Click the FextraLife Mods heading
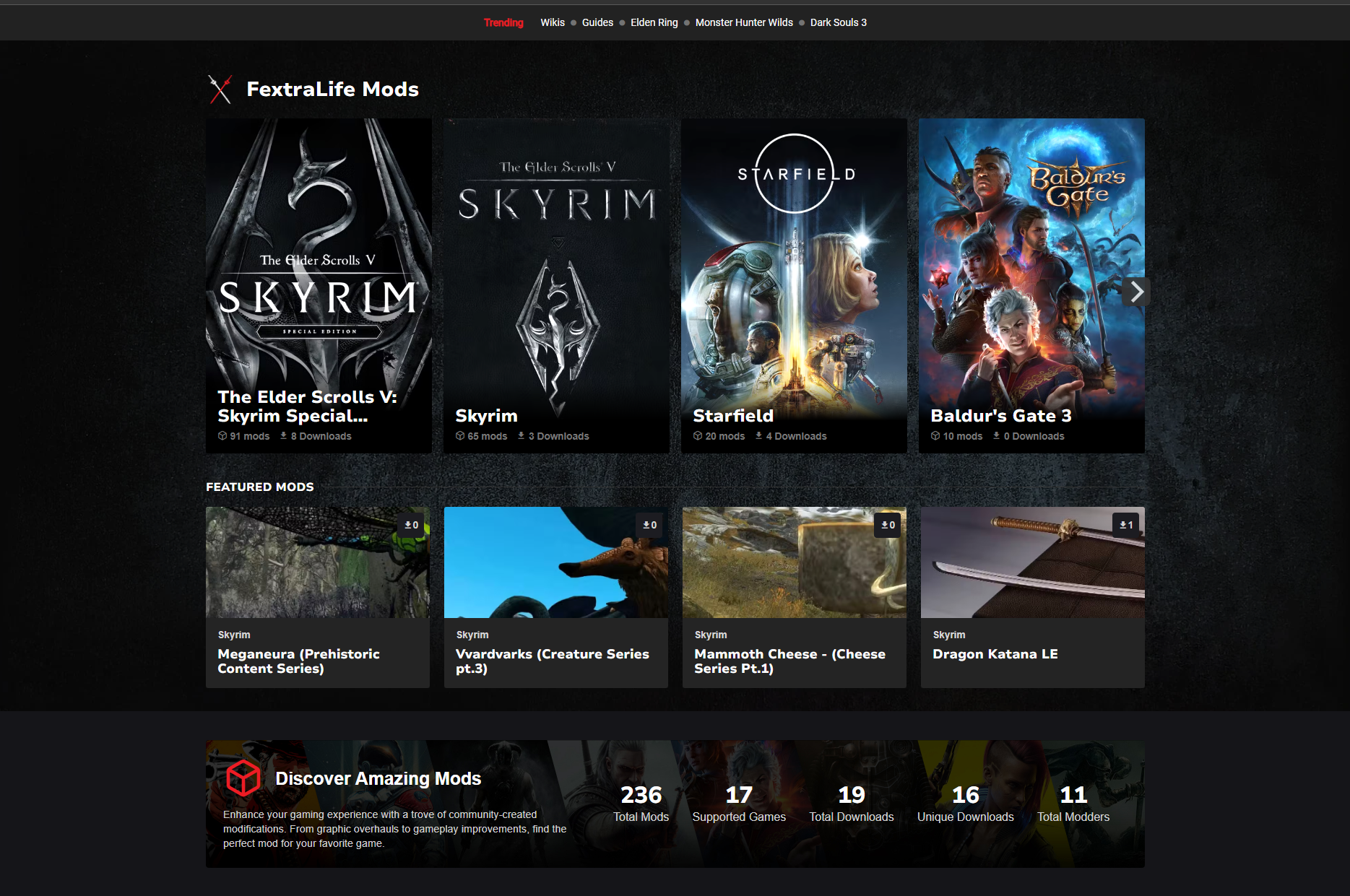 [332, 90]
